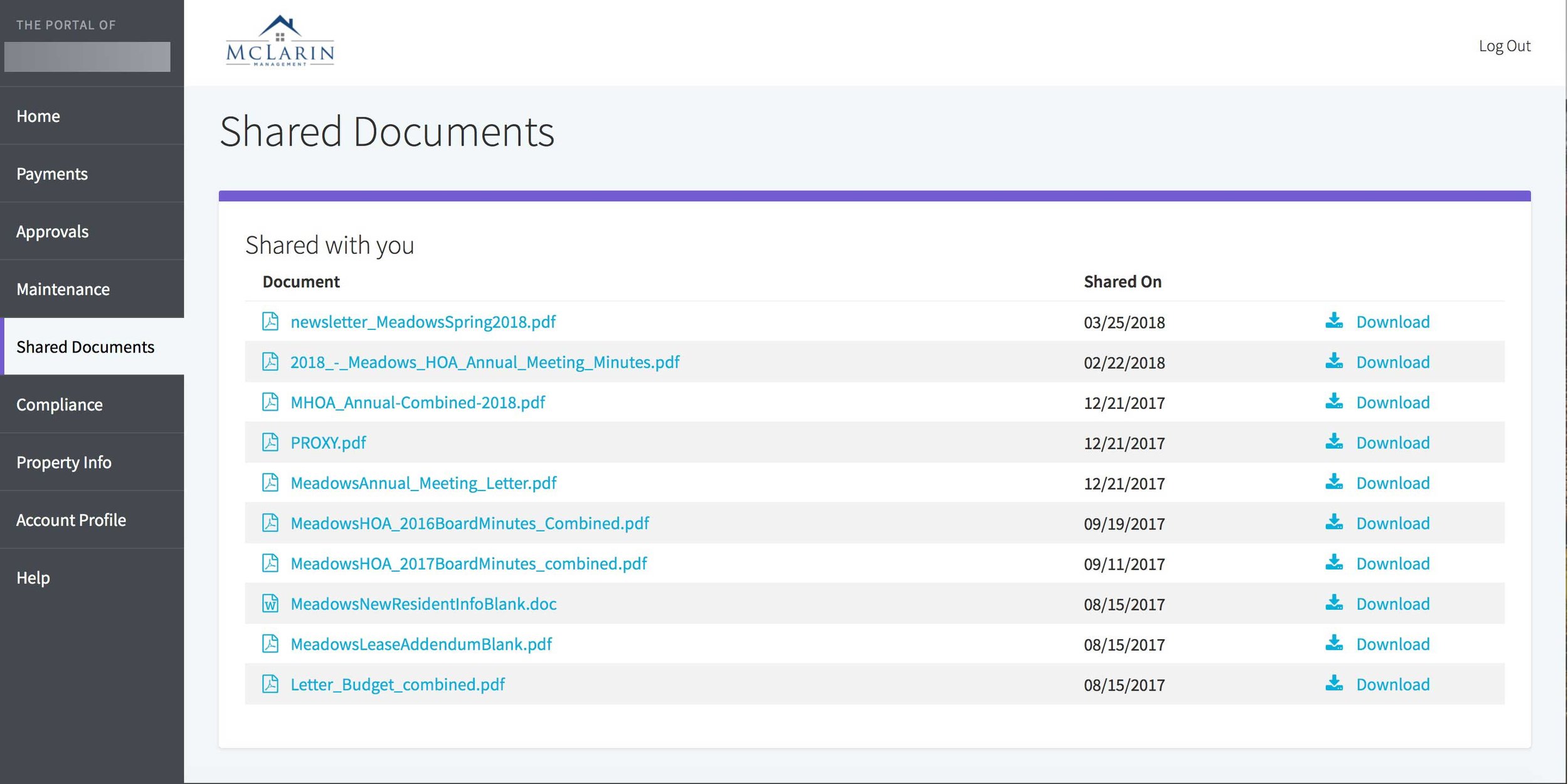Click the redacted portal owner name field
This screenshot has height=784, width=1568.
click(87, 56)
